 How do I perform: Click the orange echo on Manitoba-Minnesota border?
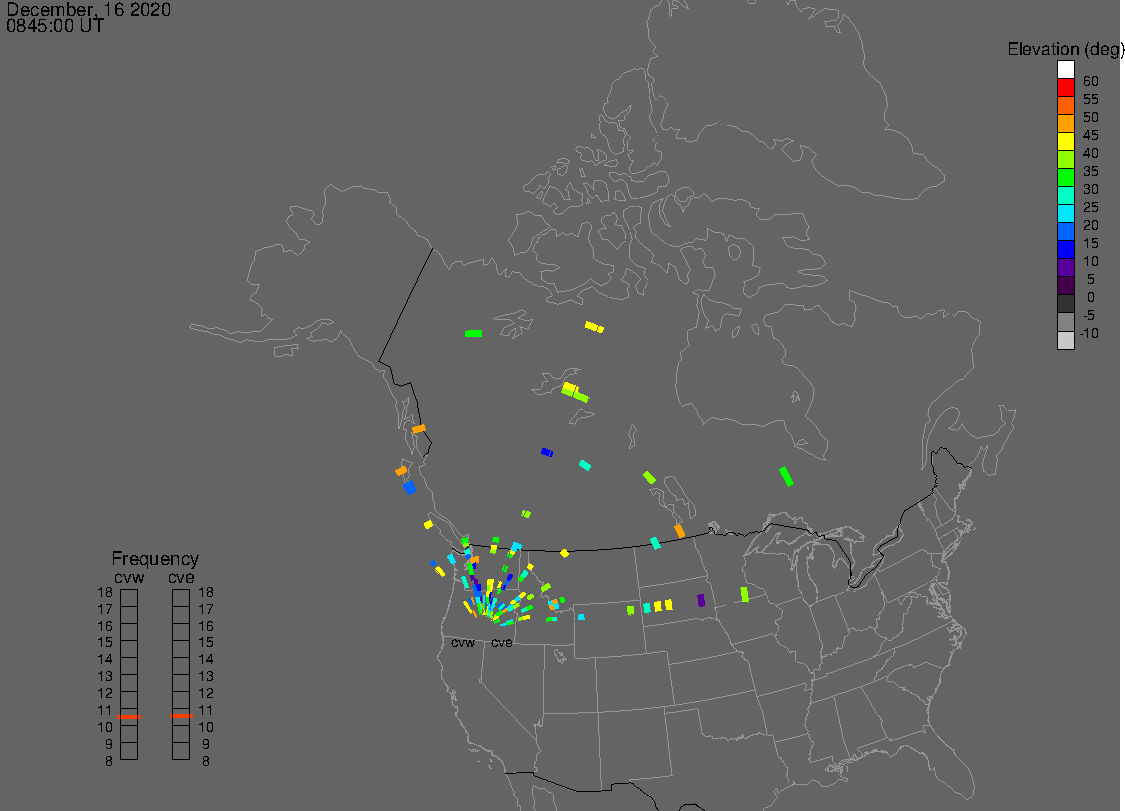point(679,531)
